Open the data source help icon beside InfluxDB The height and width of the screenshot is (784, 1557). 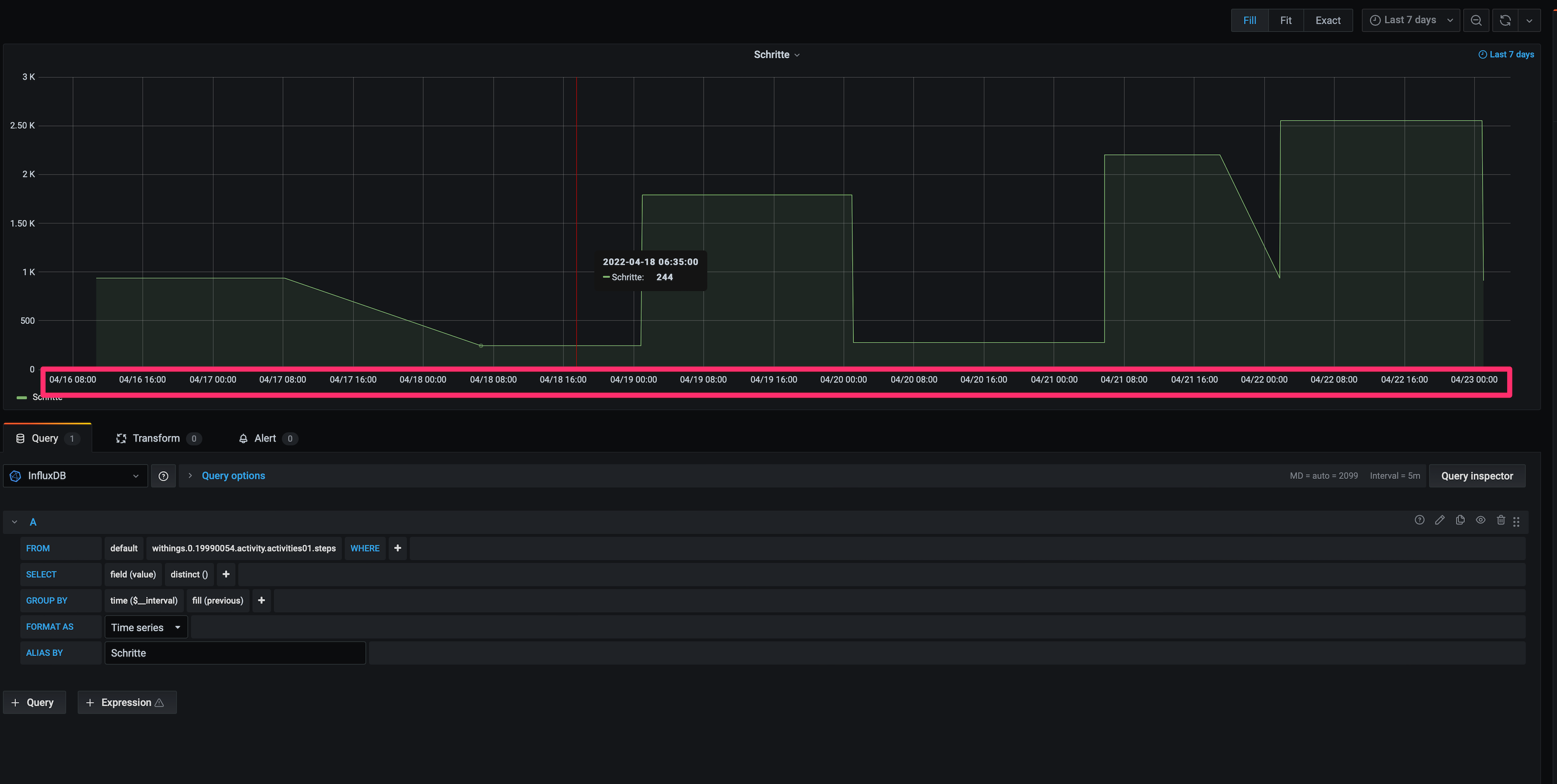(x=163, y=476)
